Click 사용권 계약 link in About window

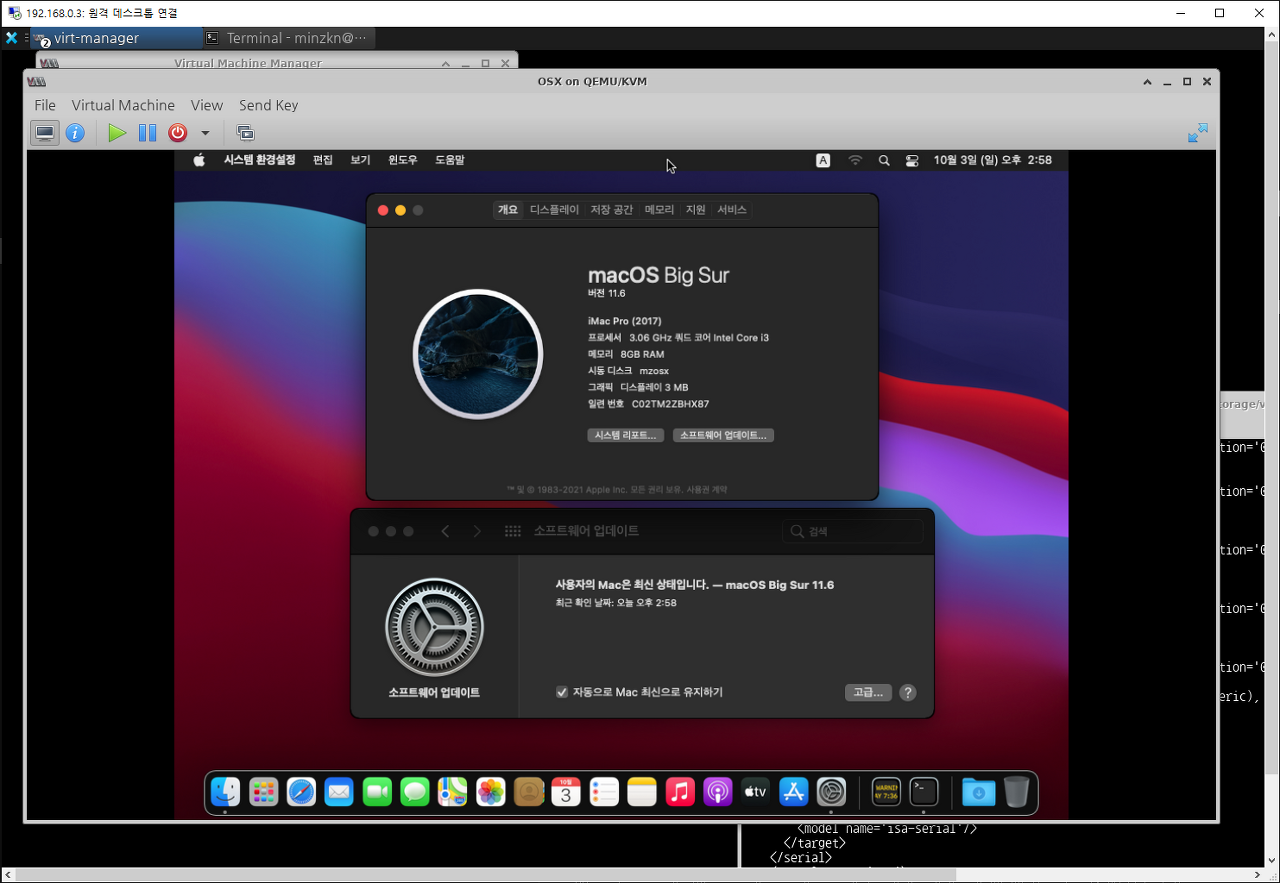(707, 489)
